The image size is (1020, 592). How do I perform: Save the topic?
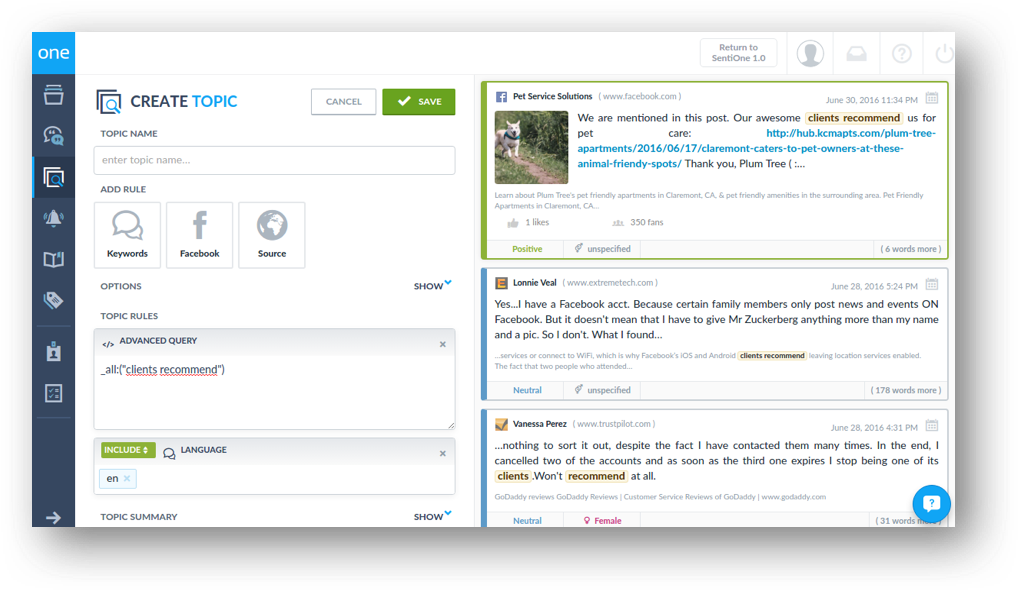(419, 101)
